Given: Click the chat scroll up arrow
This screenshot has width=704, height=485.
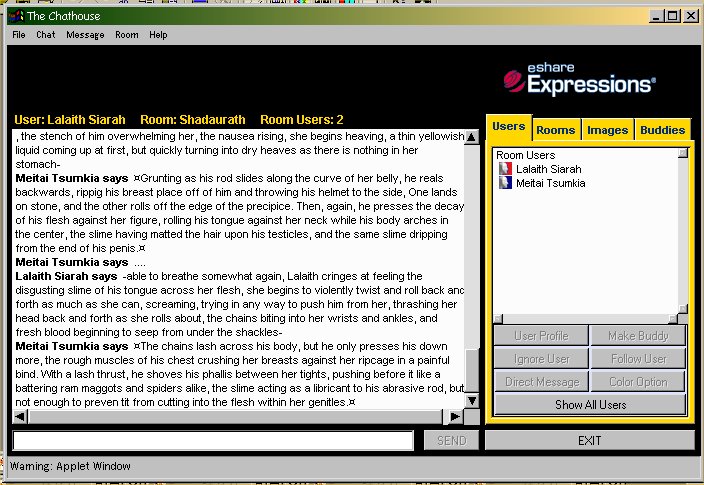Looking at the screenshot, I should pos(471,137).
